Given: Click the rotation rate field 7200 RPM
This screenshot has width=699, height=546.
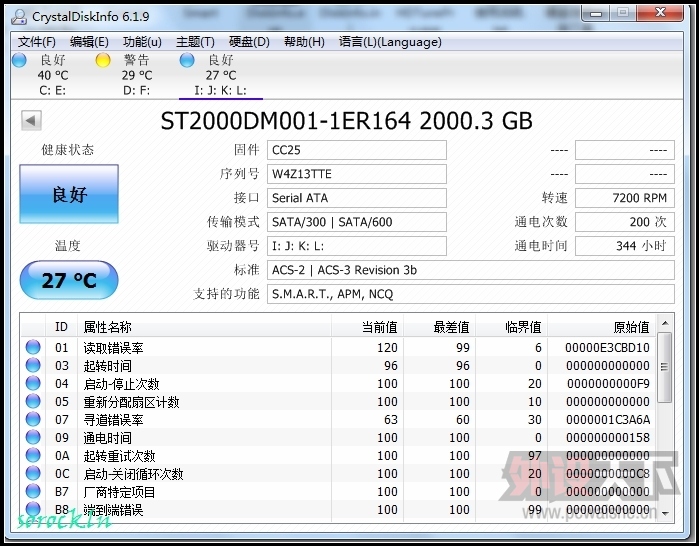Looking at the screenshot, I should tap(625, 198).
